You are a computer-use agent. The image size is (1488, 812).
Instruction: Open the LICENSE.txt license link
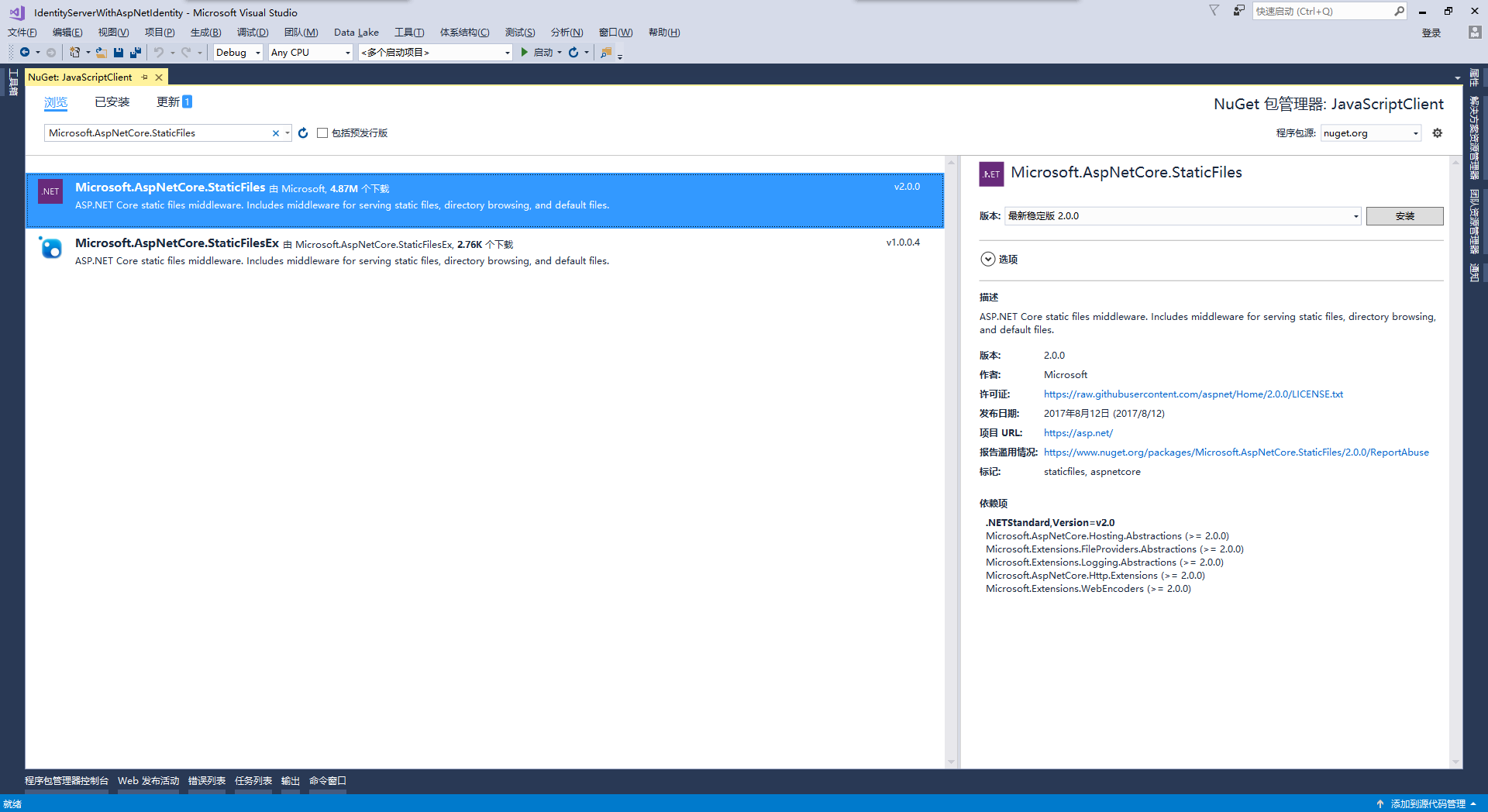click(1193, 394)
